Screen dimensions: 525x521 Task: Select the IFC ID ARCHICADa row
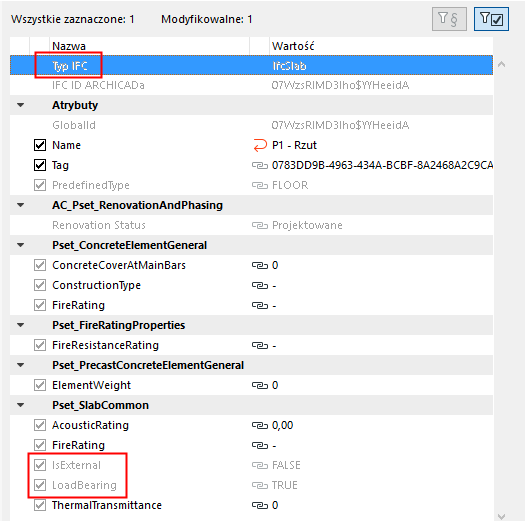[x=251, y=85]
